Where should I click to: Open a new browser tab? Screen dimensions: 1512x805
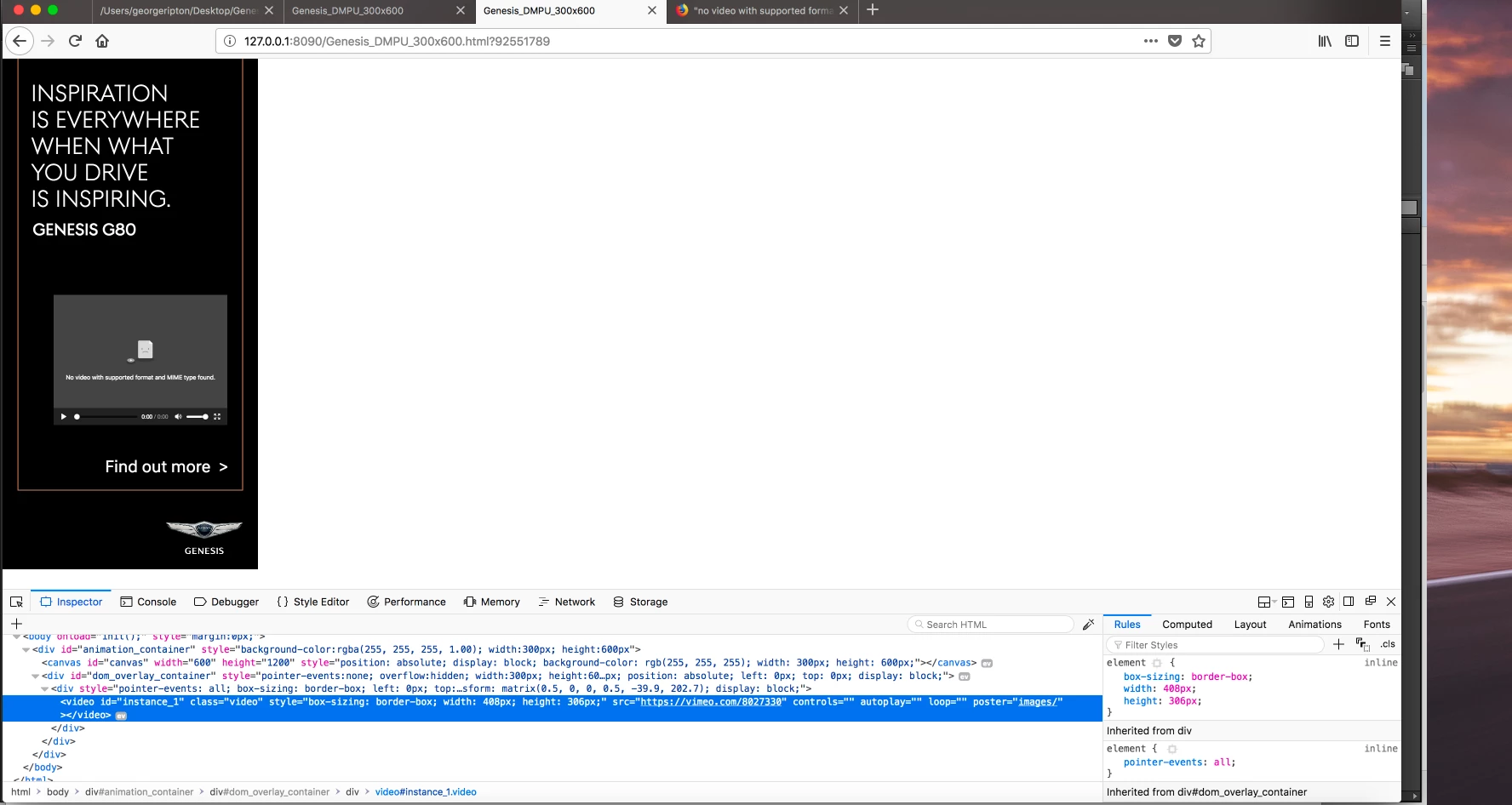[873, 10]
